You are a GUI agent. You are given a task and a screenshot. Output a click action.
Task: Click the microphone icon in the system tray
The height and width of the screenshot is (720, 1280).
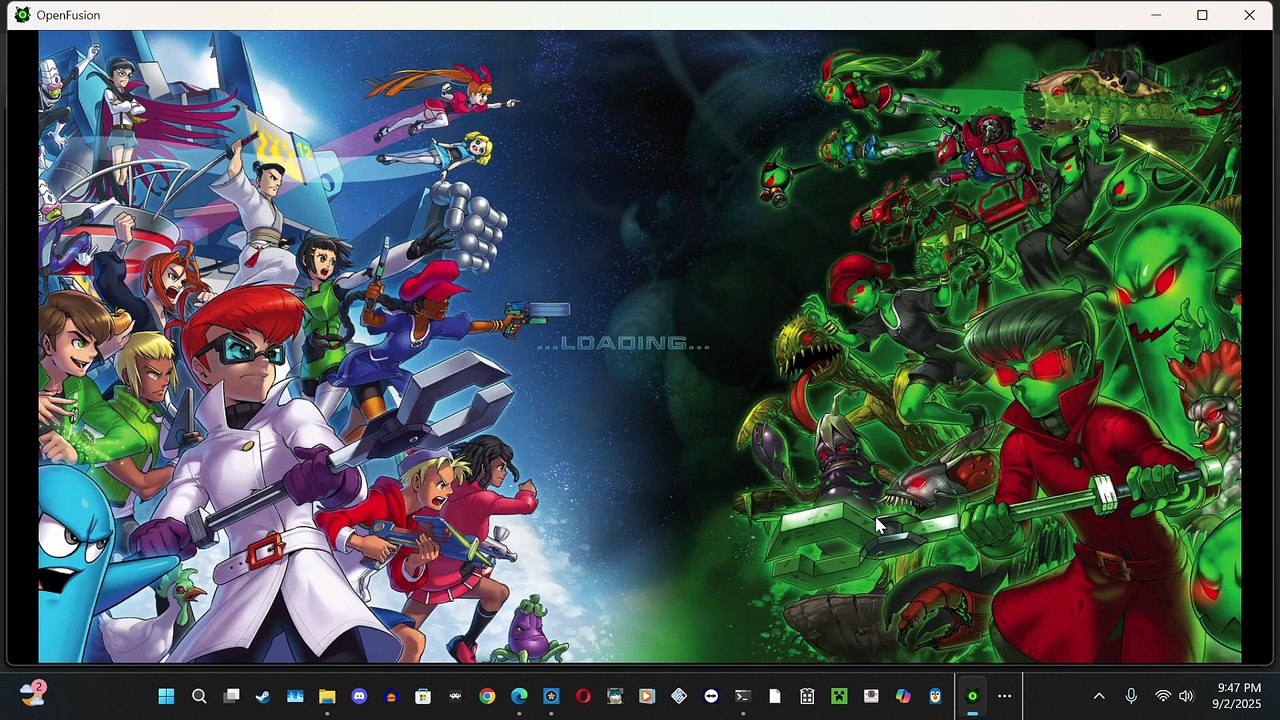pyautogui.click(x=1131, y=696)
